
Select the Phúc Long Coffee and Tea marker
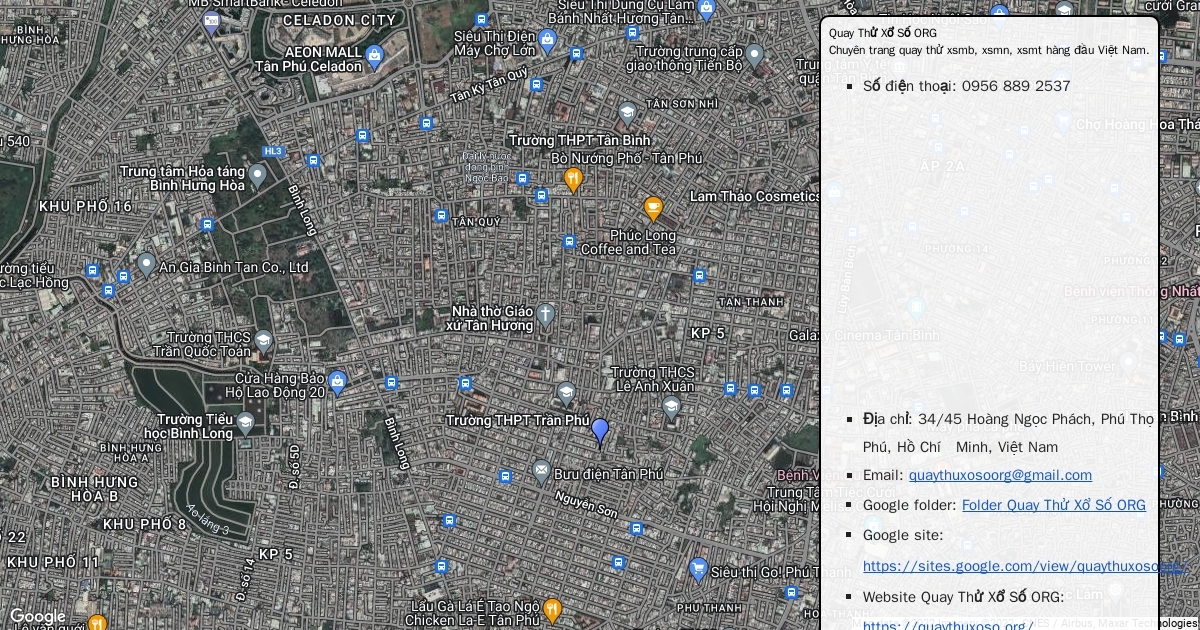coord(653,209)
